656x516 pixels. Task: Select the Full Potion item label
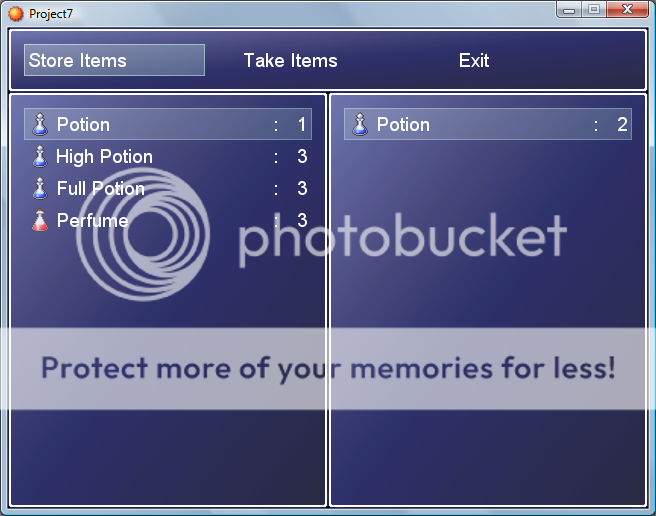click(101, 188)
